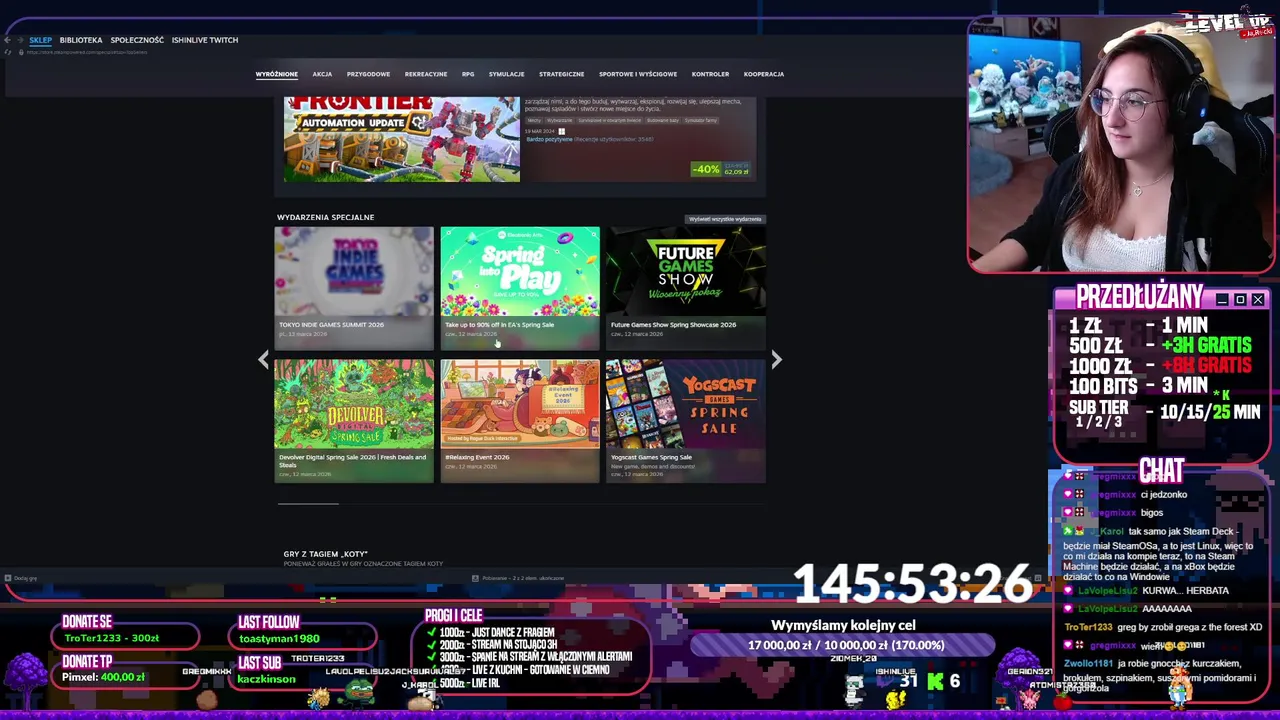
Task: Click the Wymyślamy kolejny cel label
Action: tap(843, 625)
